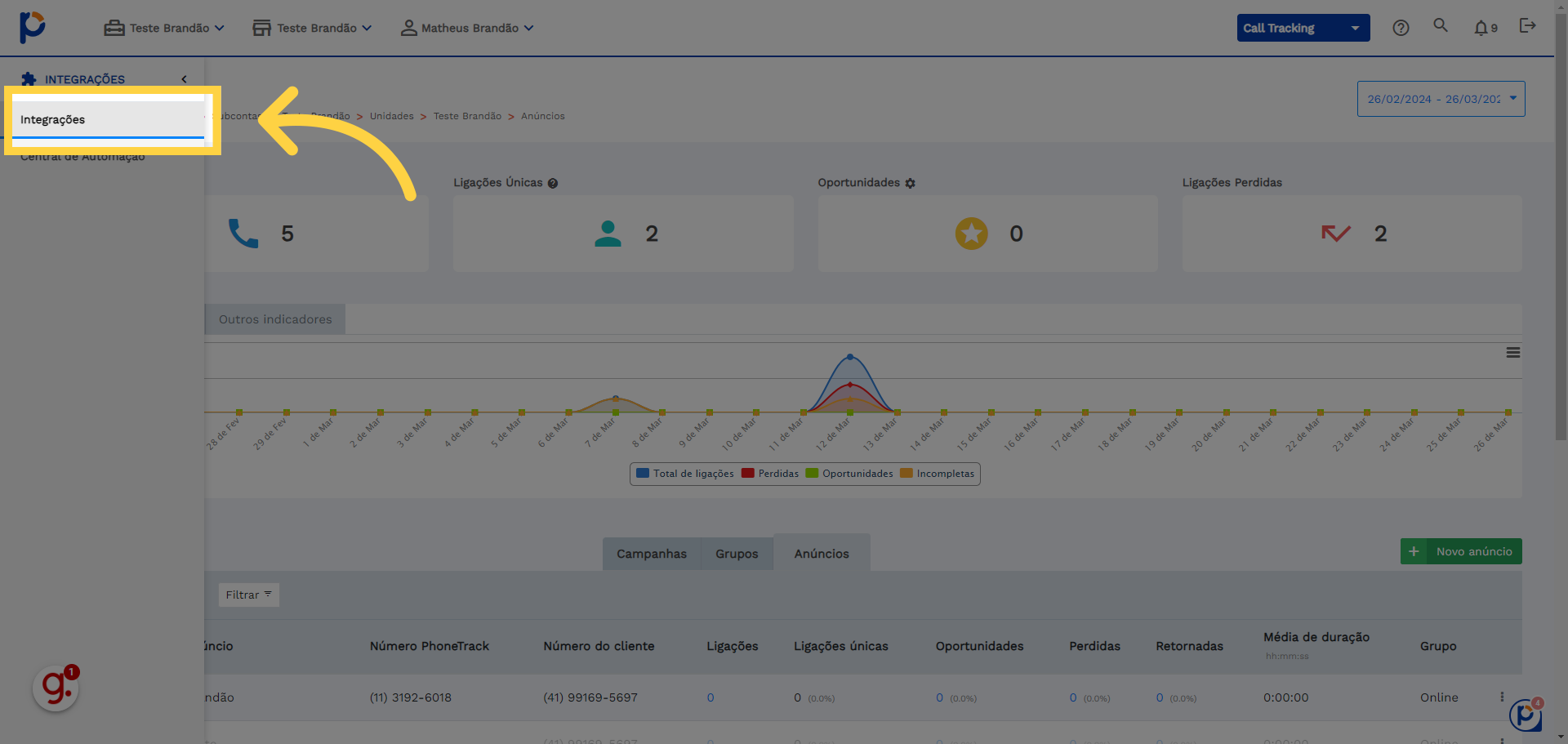The width and height of the screenshot is (1568, 744).
Task: Toggle Incompletas series in chart legend
Action: (938, 474)
